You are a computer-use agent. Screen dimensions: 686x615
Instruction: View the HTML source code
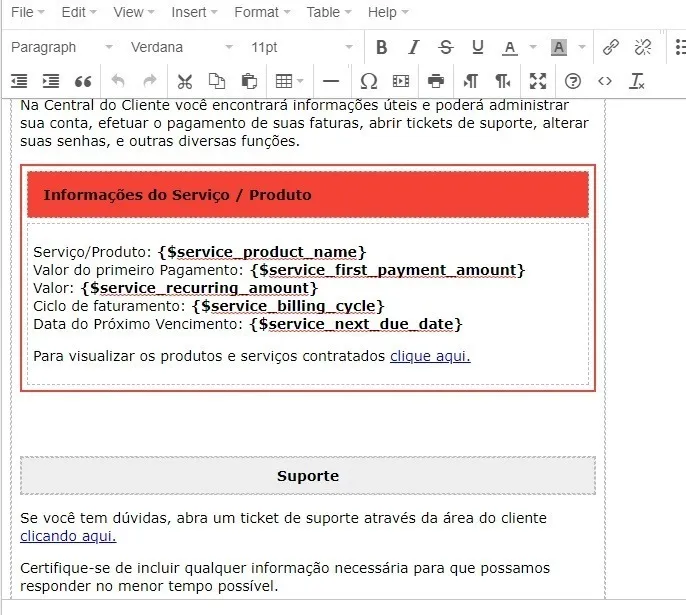pos(605,81)
